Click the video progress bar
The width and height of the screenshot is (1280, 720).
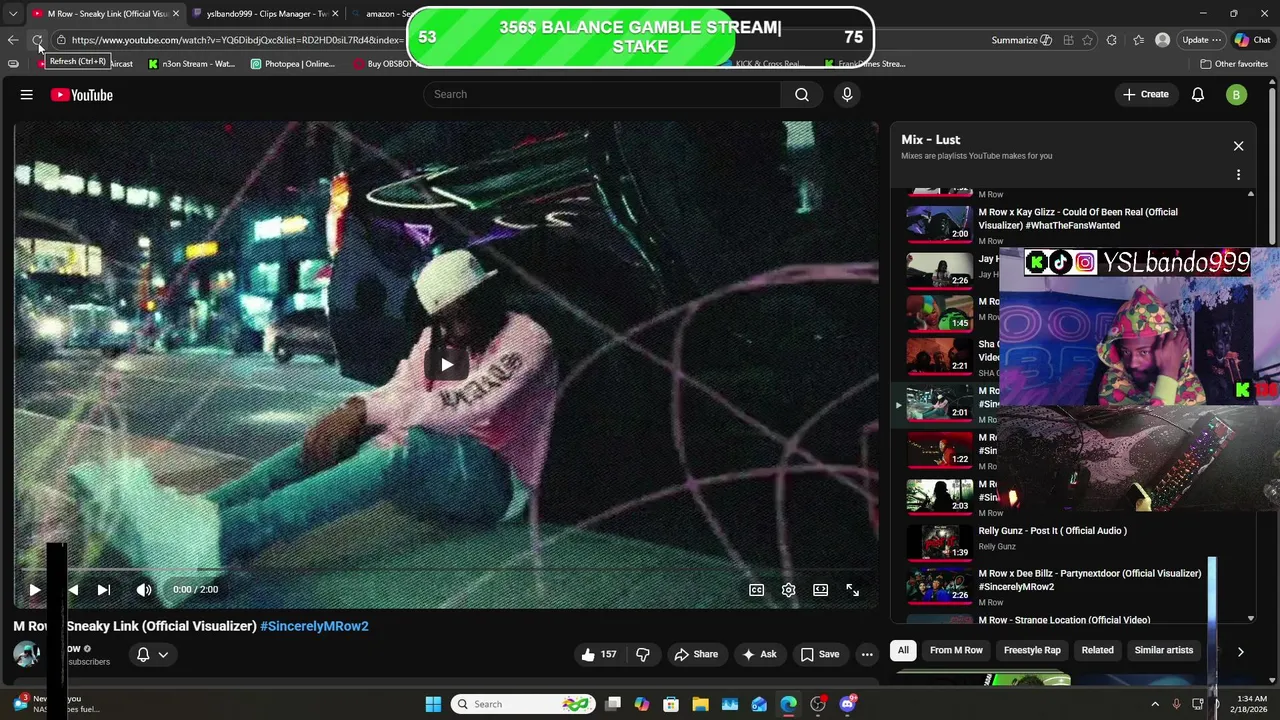pyautogui.click(x=446, y=570)
